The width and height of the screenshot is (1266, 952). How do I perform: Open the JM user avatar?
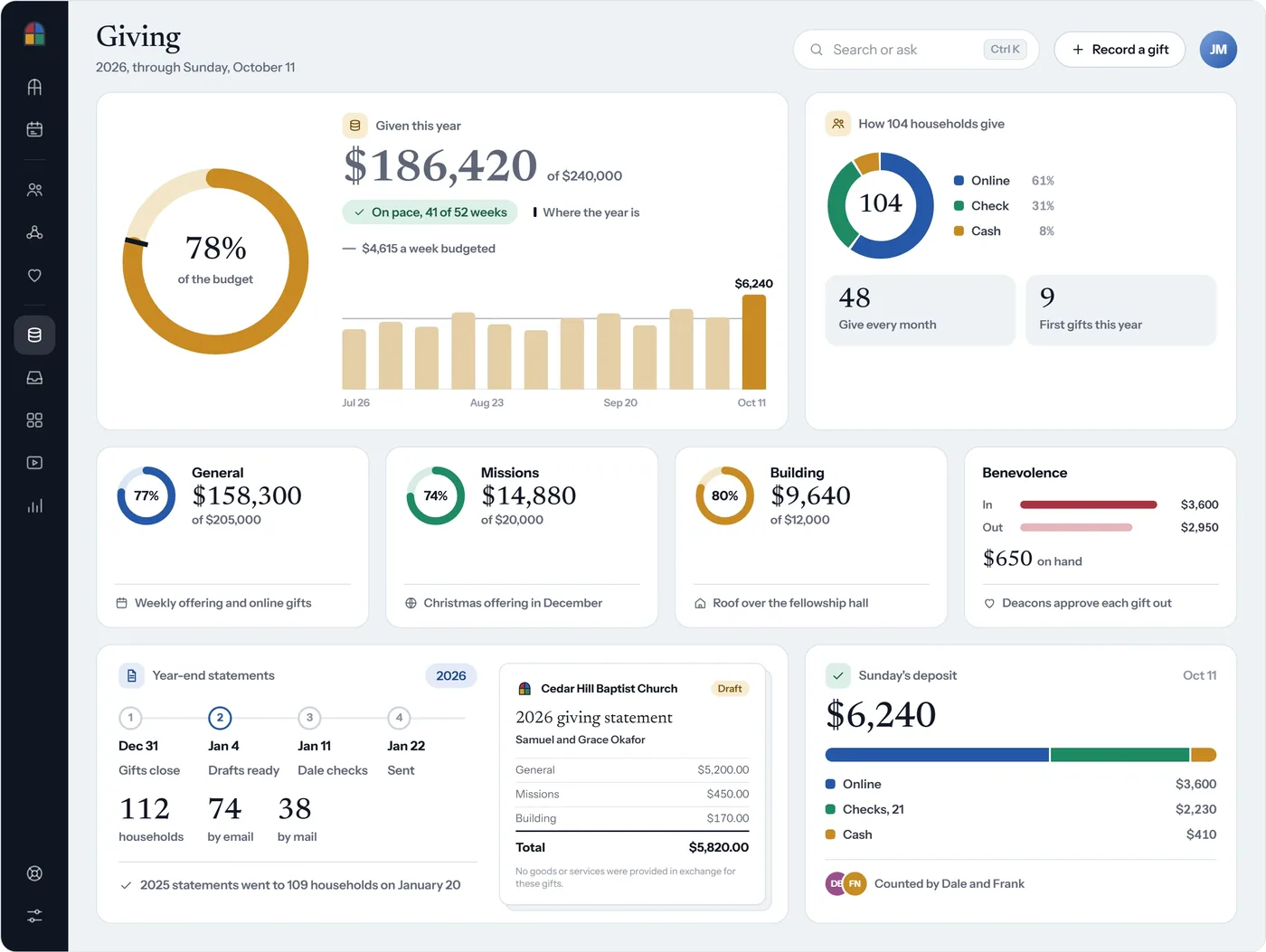point(1218,50)
